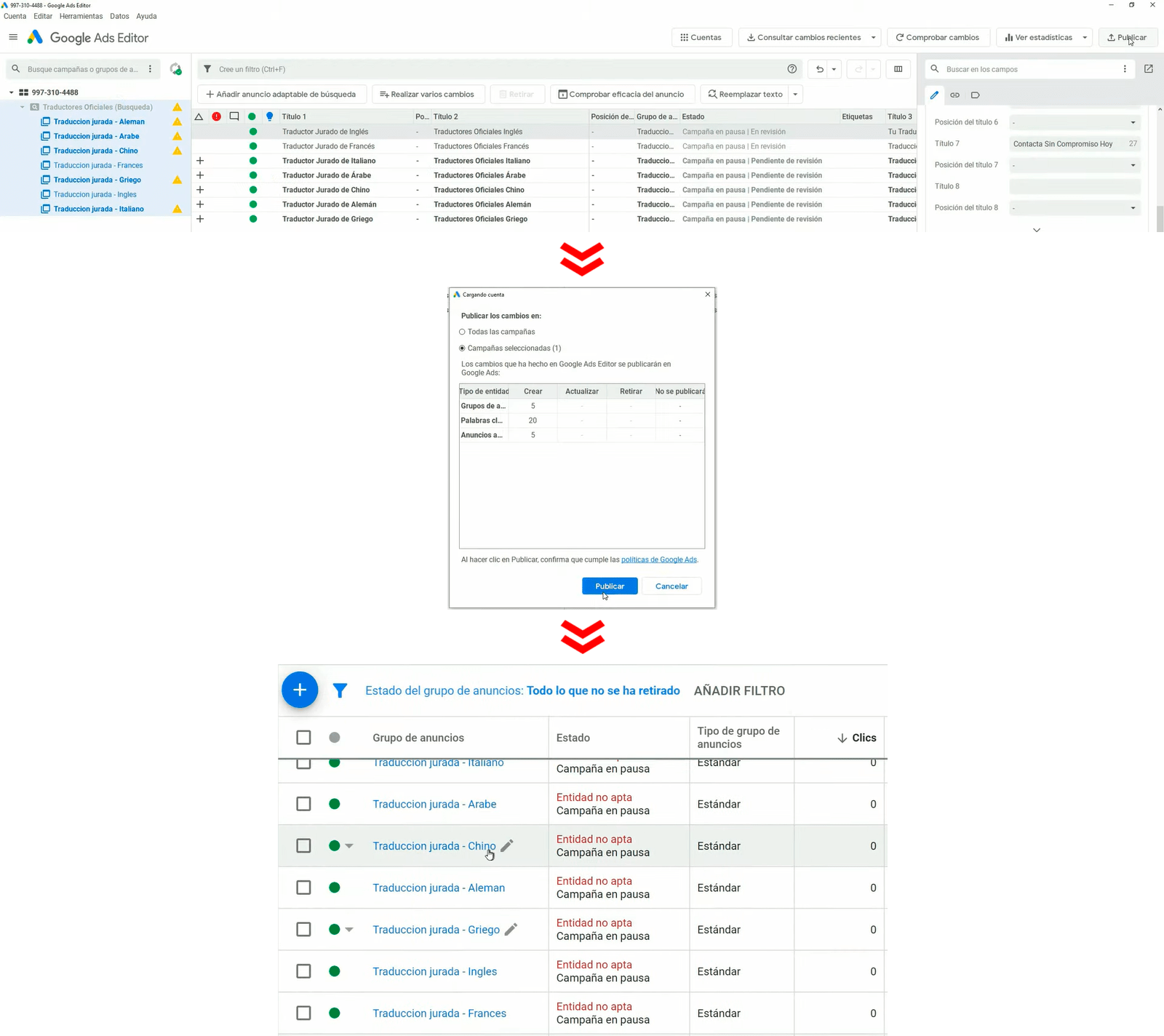Screen dimensions: 1164x1036
Task: Tick the select-all checkbox in the ad group header
Action: (303, 738)
